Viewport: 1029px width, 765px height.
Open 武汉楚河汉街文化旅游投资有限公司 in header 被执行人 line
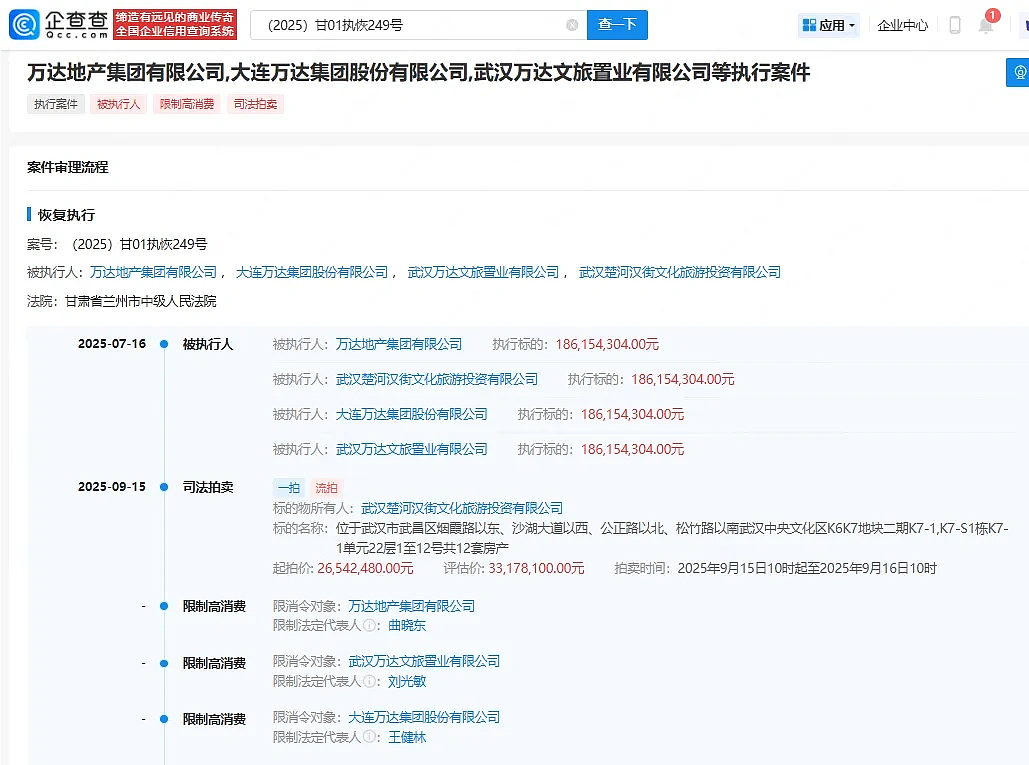[x=680, y=272]
